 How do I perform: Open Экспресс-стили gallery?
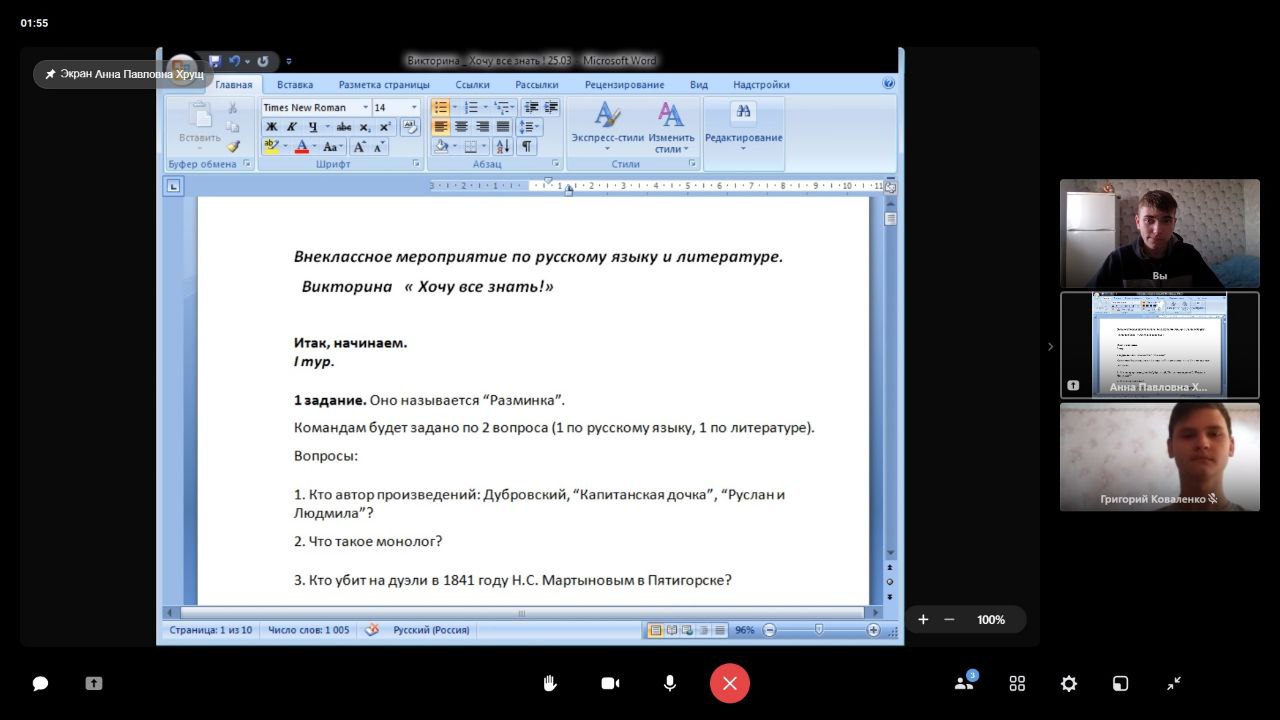(x=607, y=126)
